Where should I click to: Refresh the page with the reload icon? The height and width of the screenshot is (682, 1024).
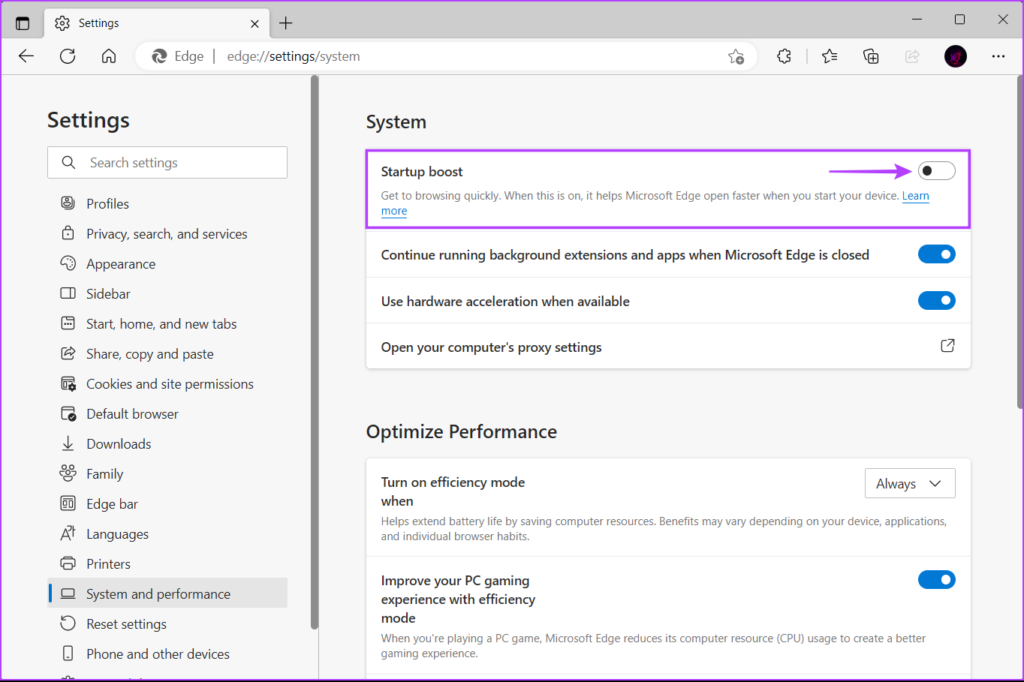pos(67,56)
